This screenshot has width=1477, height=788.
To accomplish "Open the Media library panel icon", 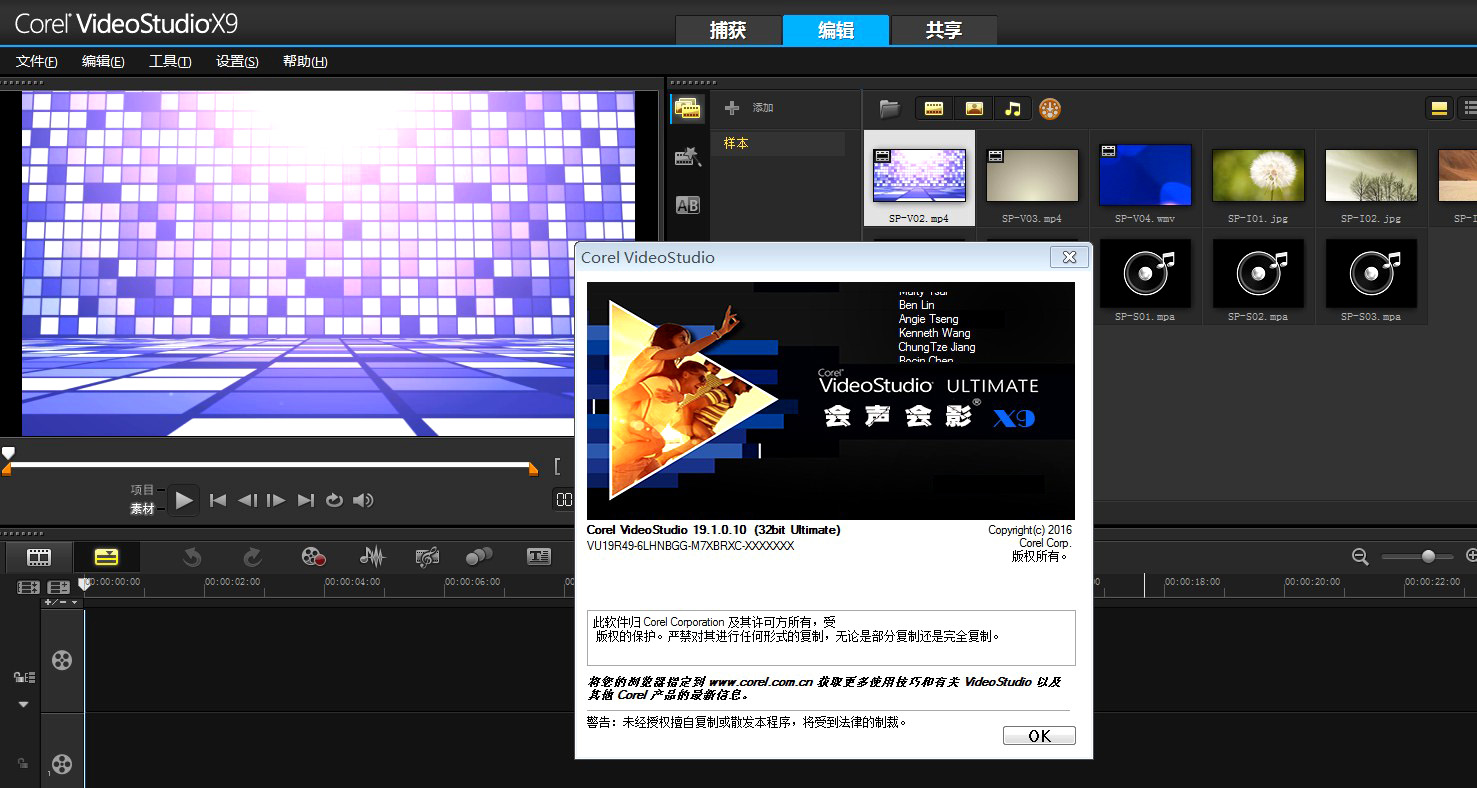I will point(687,109).
